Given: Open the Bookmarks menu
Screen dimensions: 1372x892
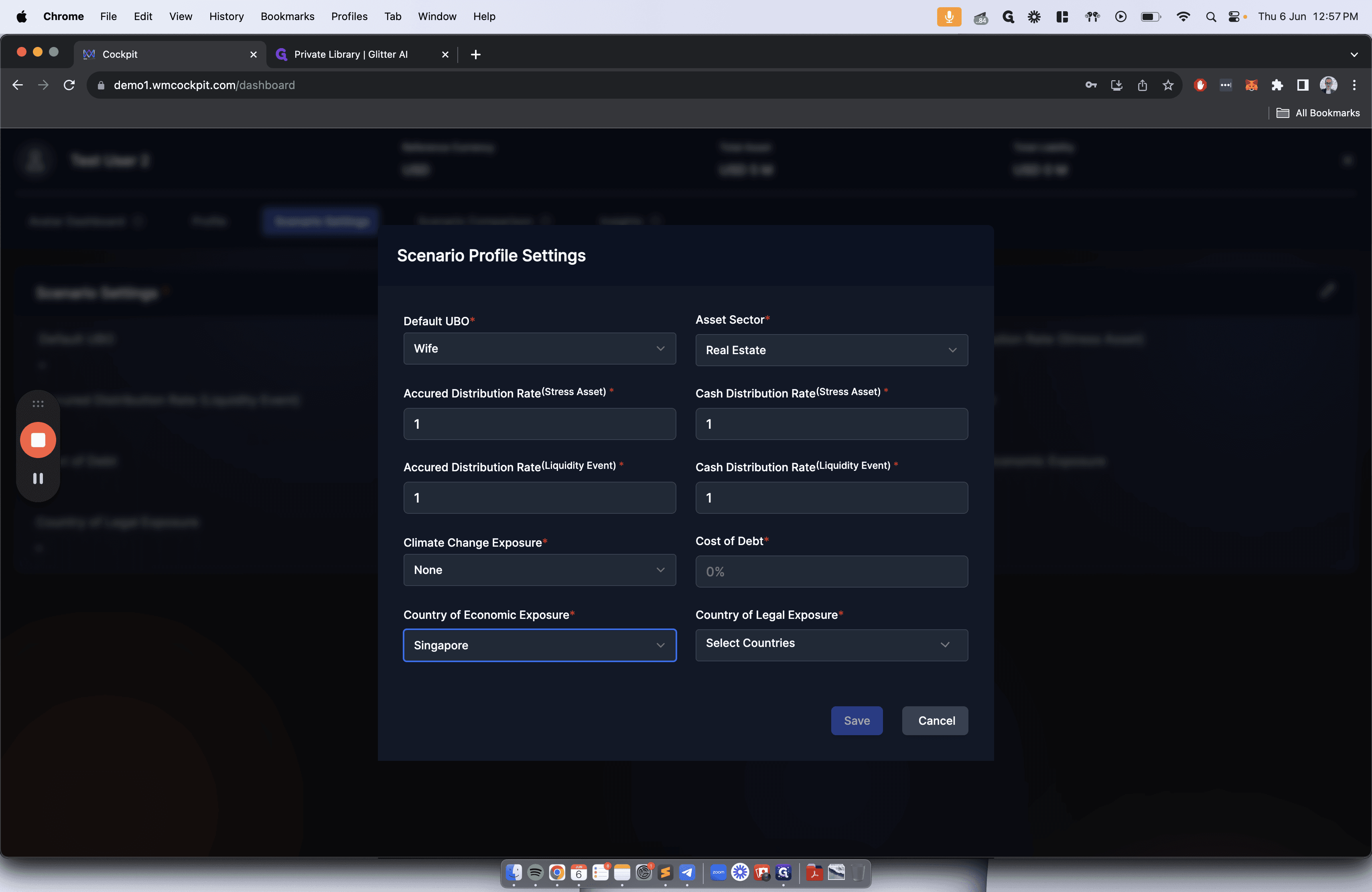Looking at the screenshot, I should (287, 16).
